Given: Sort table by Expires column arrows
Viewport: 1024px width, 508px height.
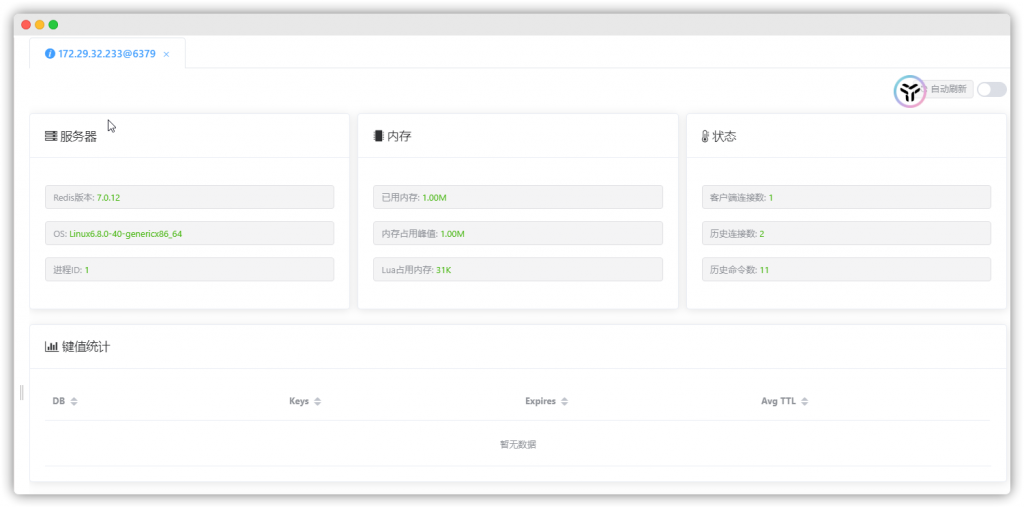Looking at the screenshot, I should (x=564, y=401).
